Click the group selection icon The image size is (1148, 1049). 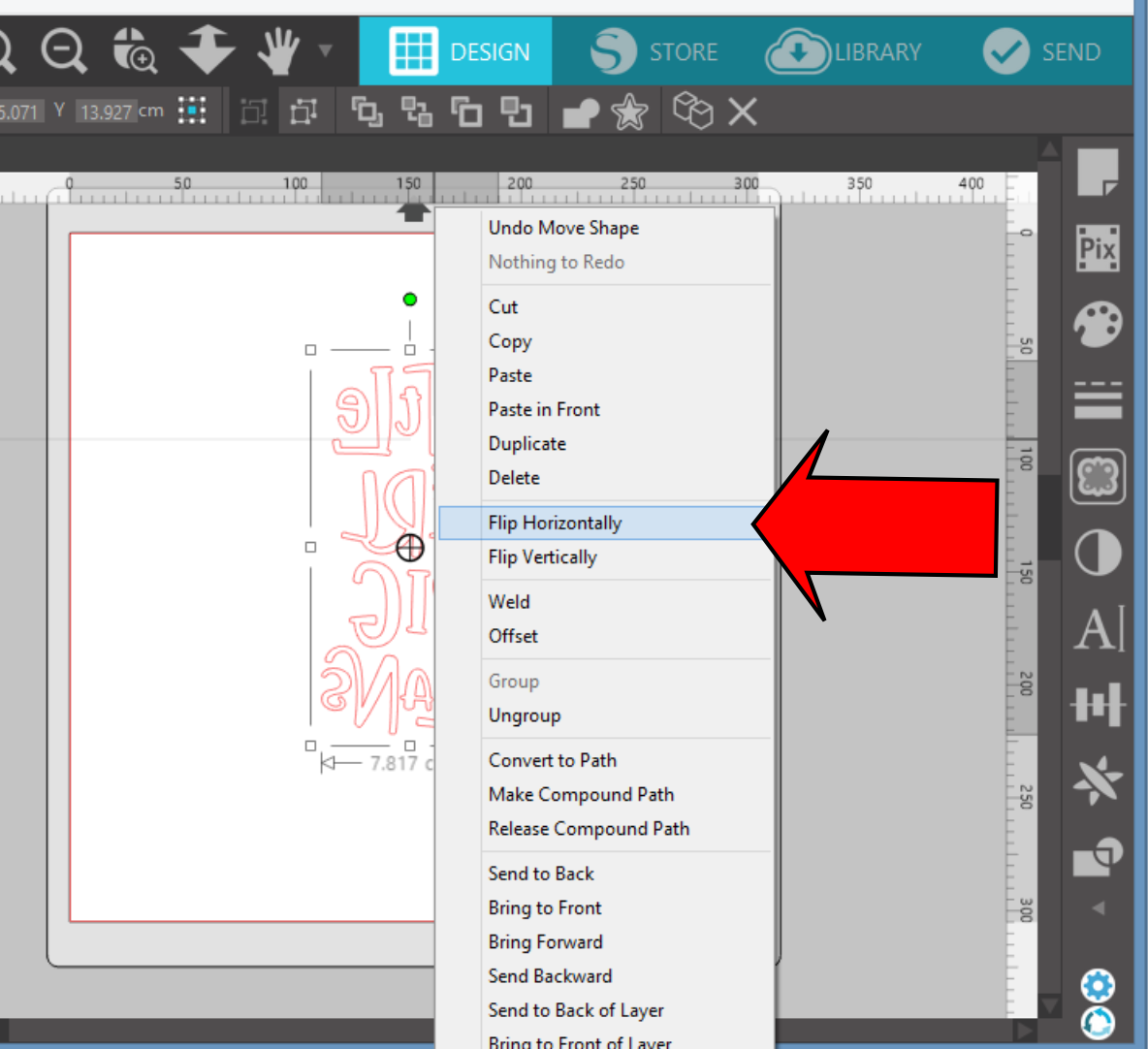(x=254, y=112)
